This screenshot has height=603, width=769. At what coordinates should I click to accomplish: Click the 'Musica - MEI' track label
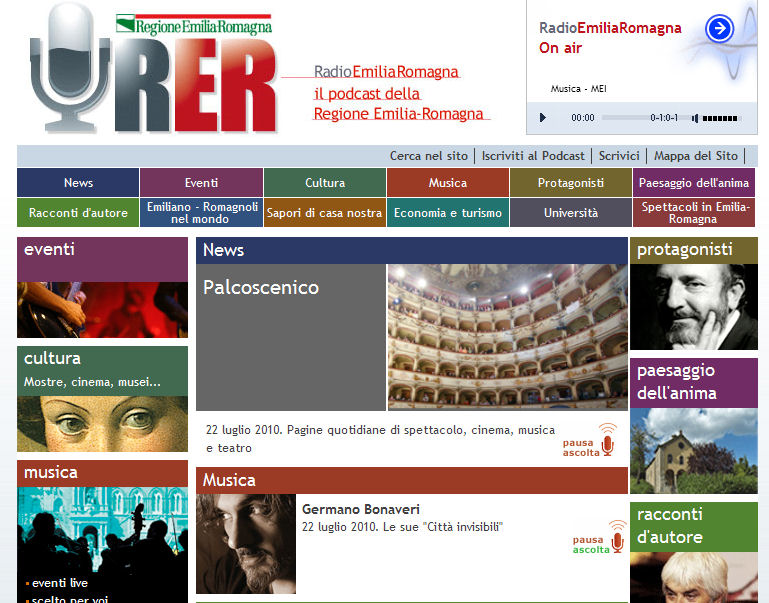(579, 89)
